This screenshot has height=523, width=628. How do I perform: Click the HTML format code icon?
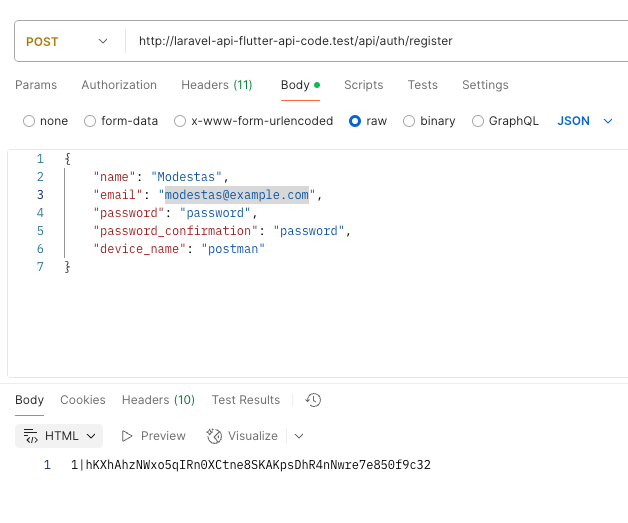tap(31, 436)
